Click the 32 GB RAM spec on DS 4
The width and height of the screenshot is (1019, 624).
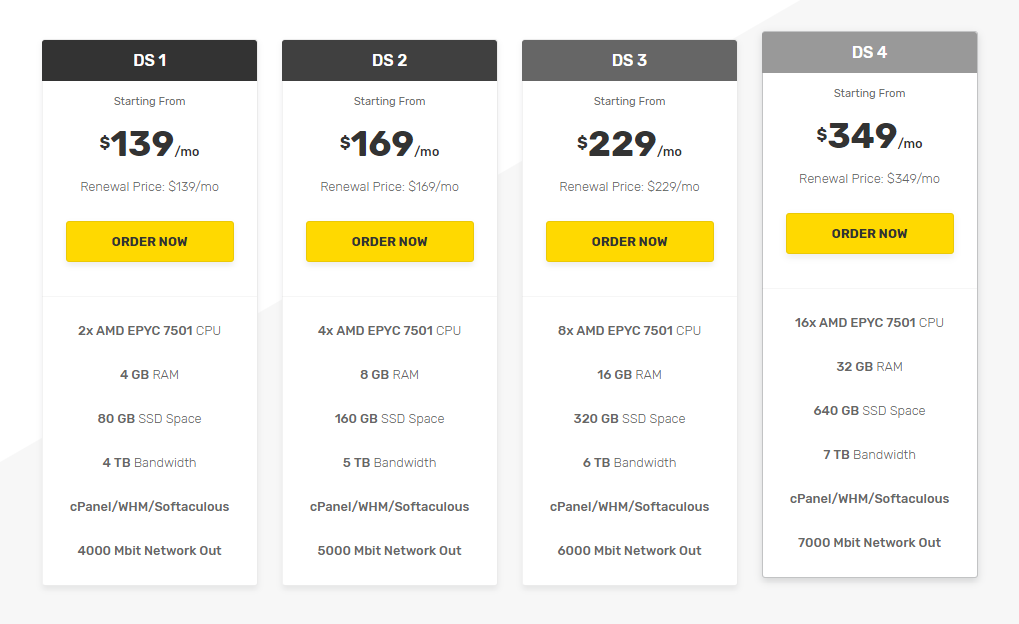tap(869, 366)
